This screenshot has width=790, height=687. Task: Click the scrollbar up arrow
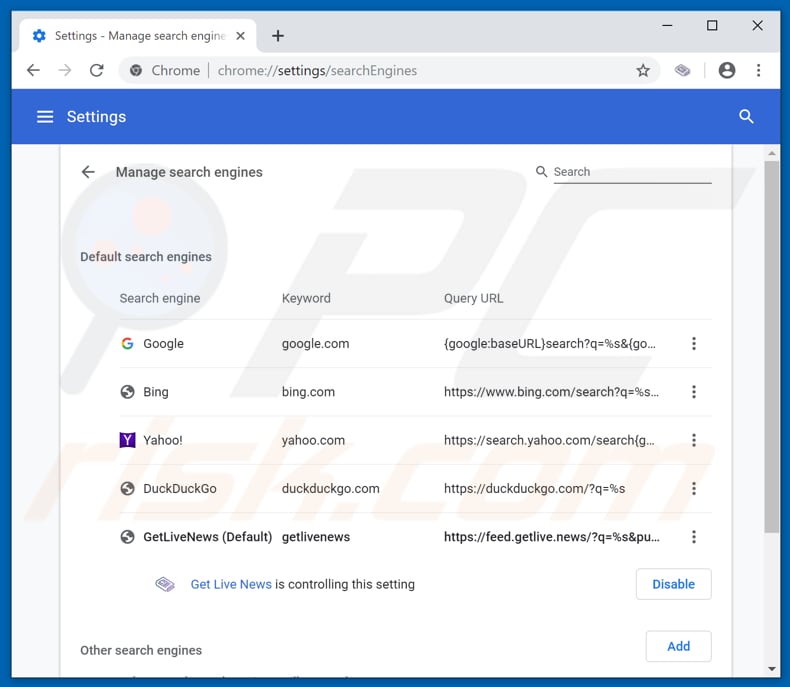point(771,153)
